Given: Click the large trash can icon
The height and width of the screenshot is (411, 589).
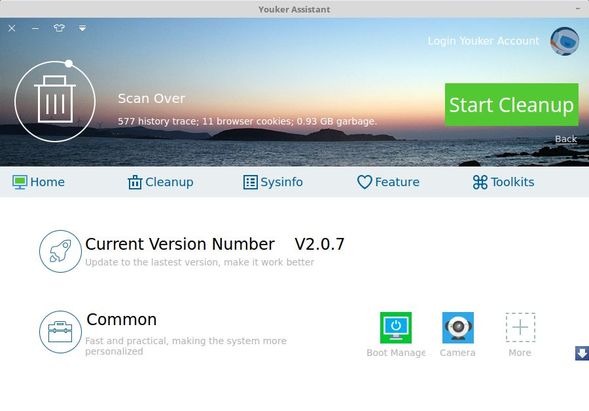Looking at the screenshot, I should coord(55,101).
